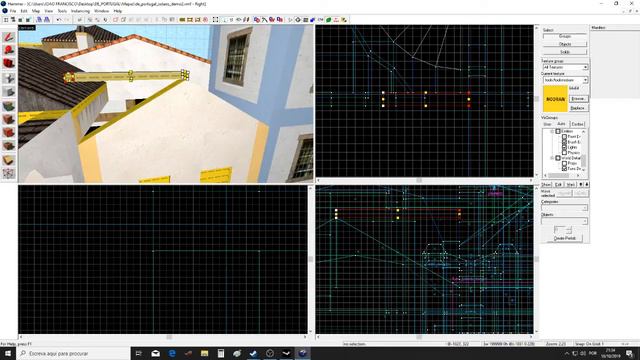The height and width of the screenshot is (360, 640).
Task: Toggle select-by-handles icon
Action: pos(216,20)
